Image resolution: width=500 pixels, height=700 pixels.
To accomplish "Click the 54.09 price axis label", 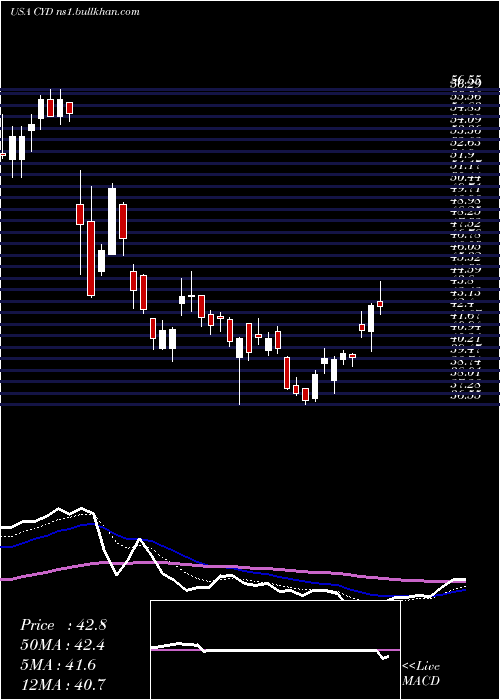I will click(x=465, y=120).
